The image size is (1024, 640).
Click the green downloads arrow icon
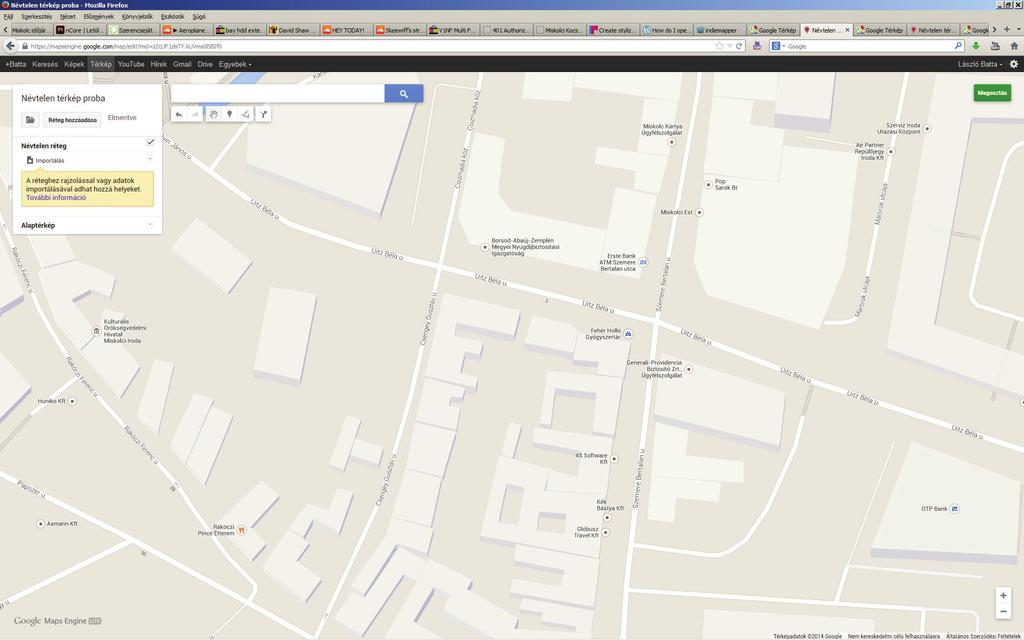coord(976,46)
